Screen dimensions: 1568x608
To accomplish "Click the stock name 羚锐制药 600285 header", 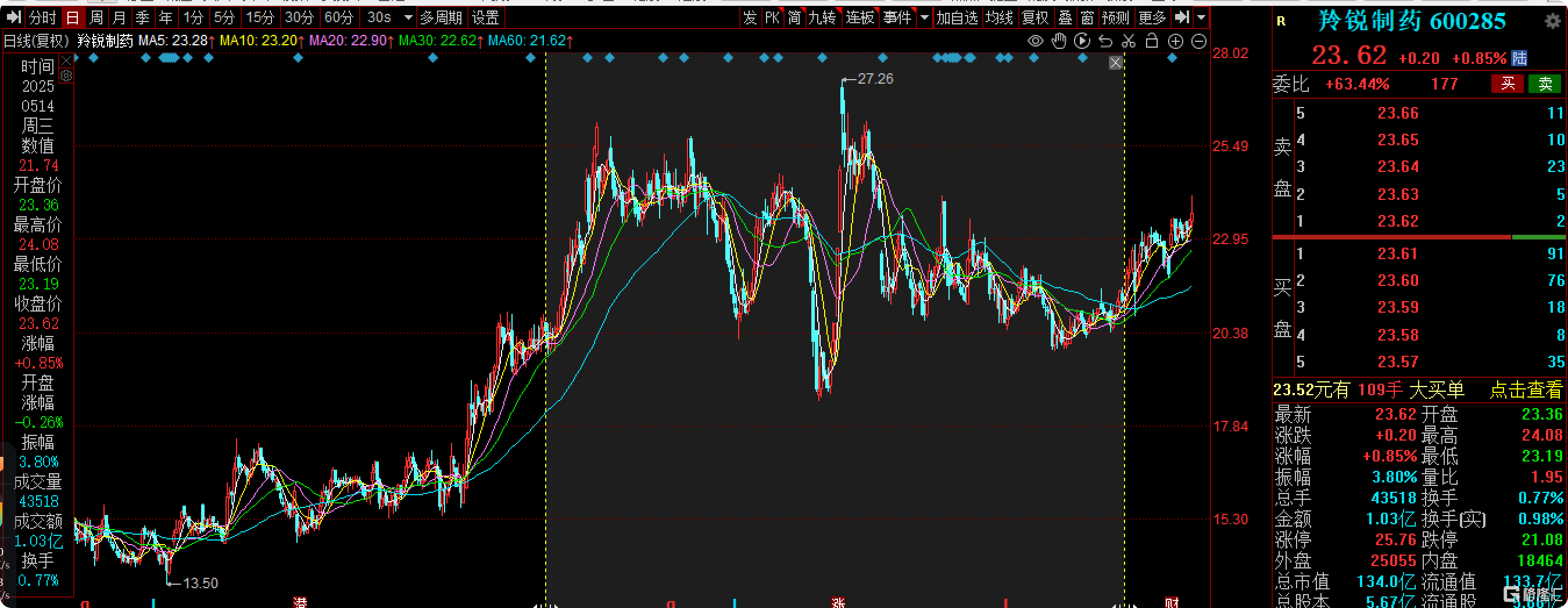I will click(x=1411, y=22).
